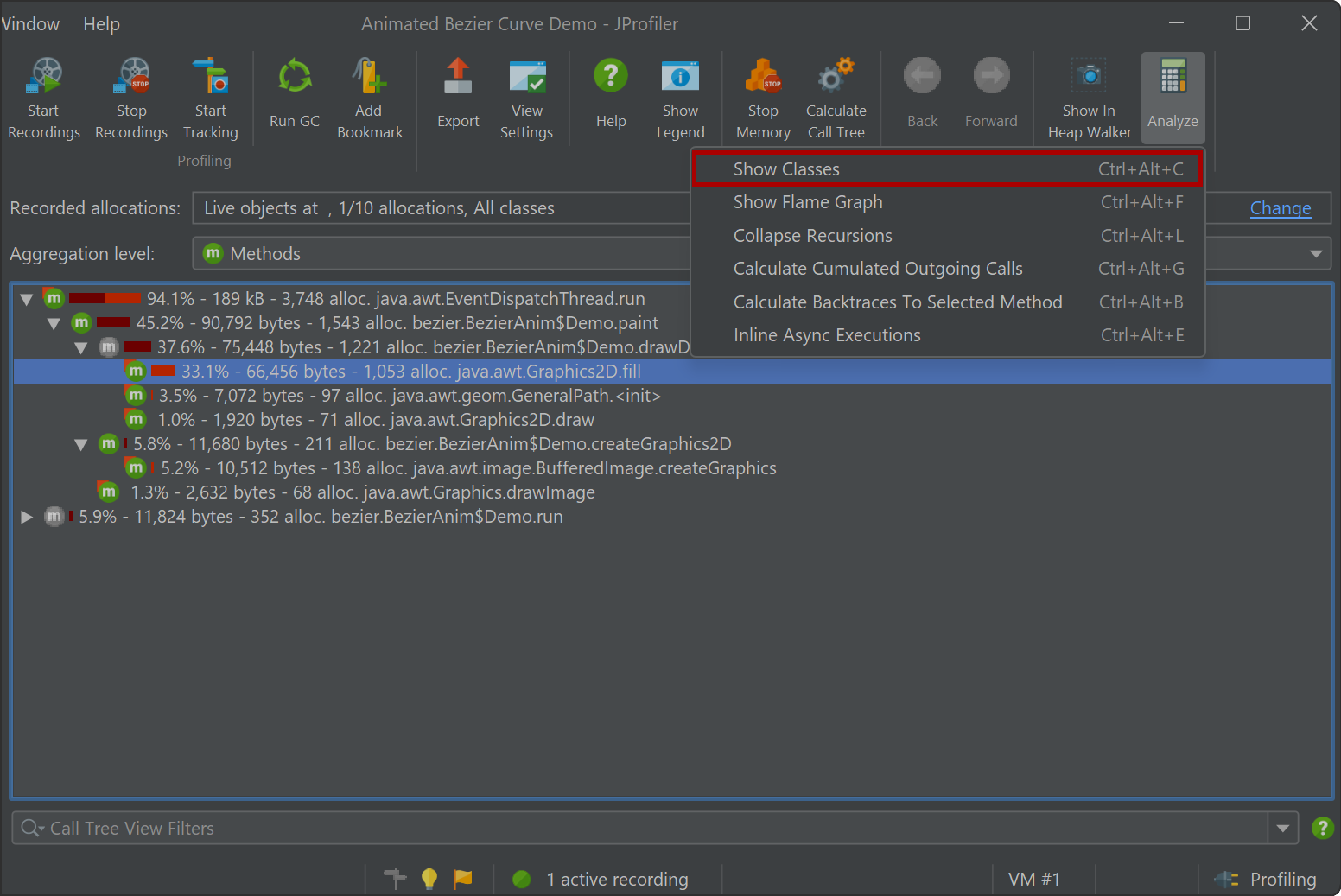Select the java.awt.Graphics2D.draw row
The width and height of the screenshot is (1341, 896).
pos(671,420)
